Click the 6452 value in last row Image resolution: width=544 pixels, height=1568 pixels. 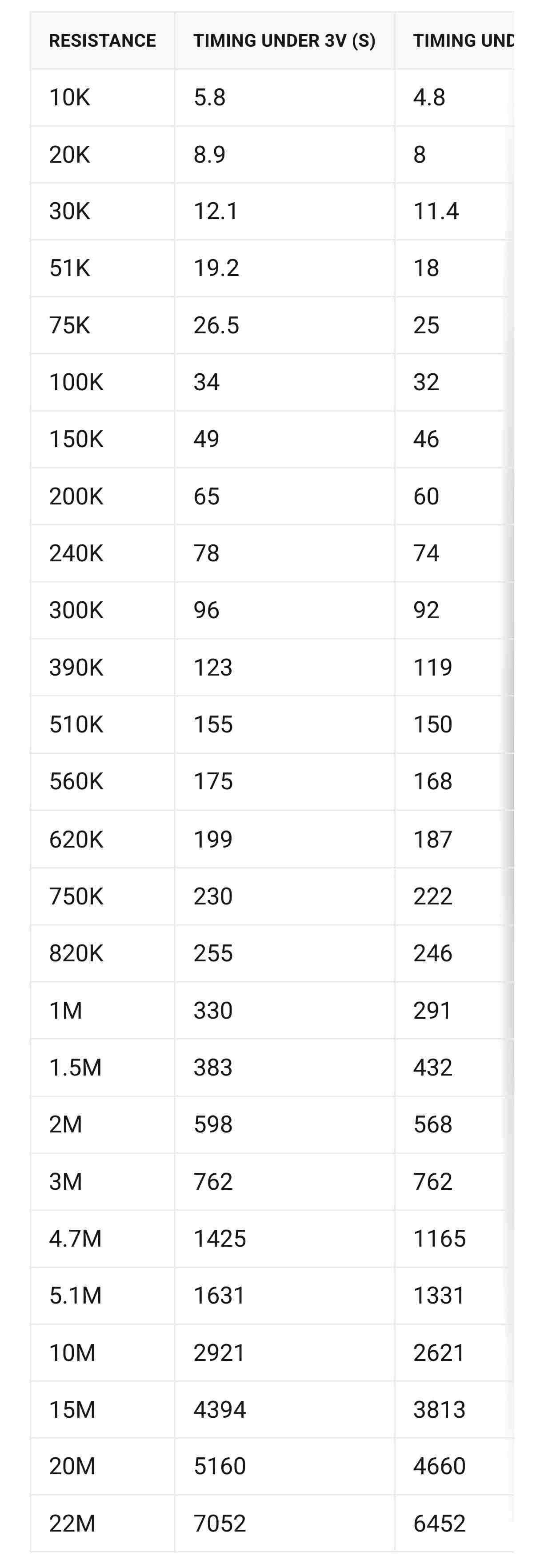pos(440,1524)
